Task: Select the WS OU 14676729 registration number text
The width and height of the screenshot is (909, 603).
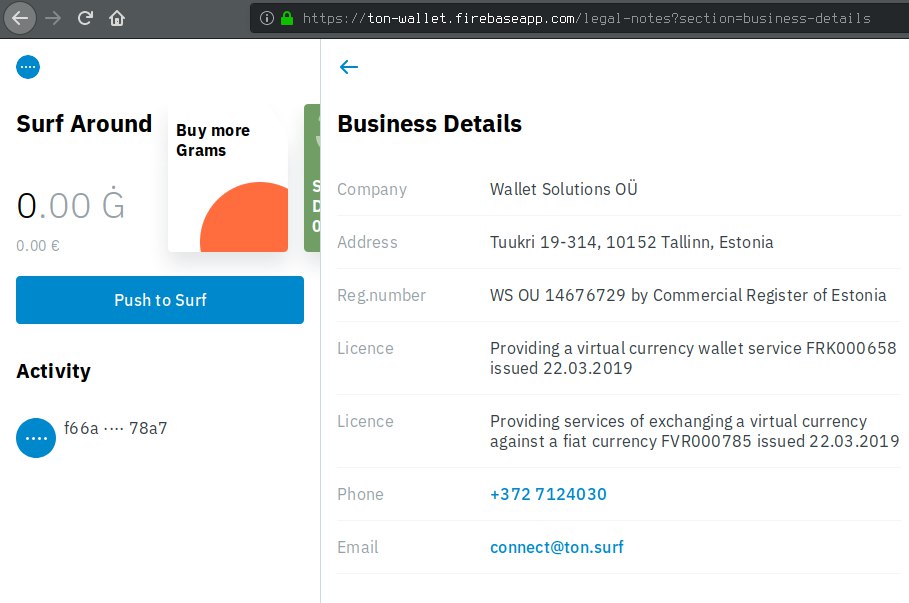Action: tap(688, 296)
